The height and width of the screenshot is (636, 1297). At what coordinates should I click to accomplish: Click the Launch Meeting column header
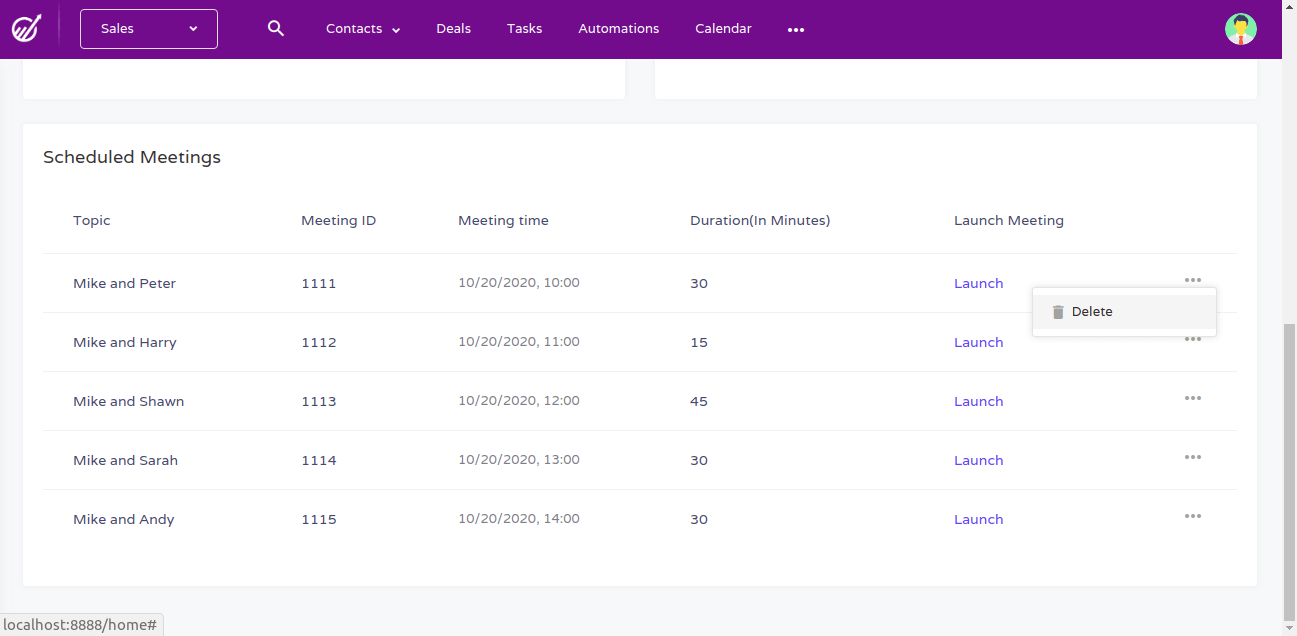1009,220
